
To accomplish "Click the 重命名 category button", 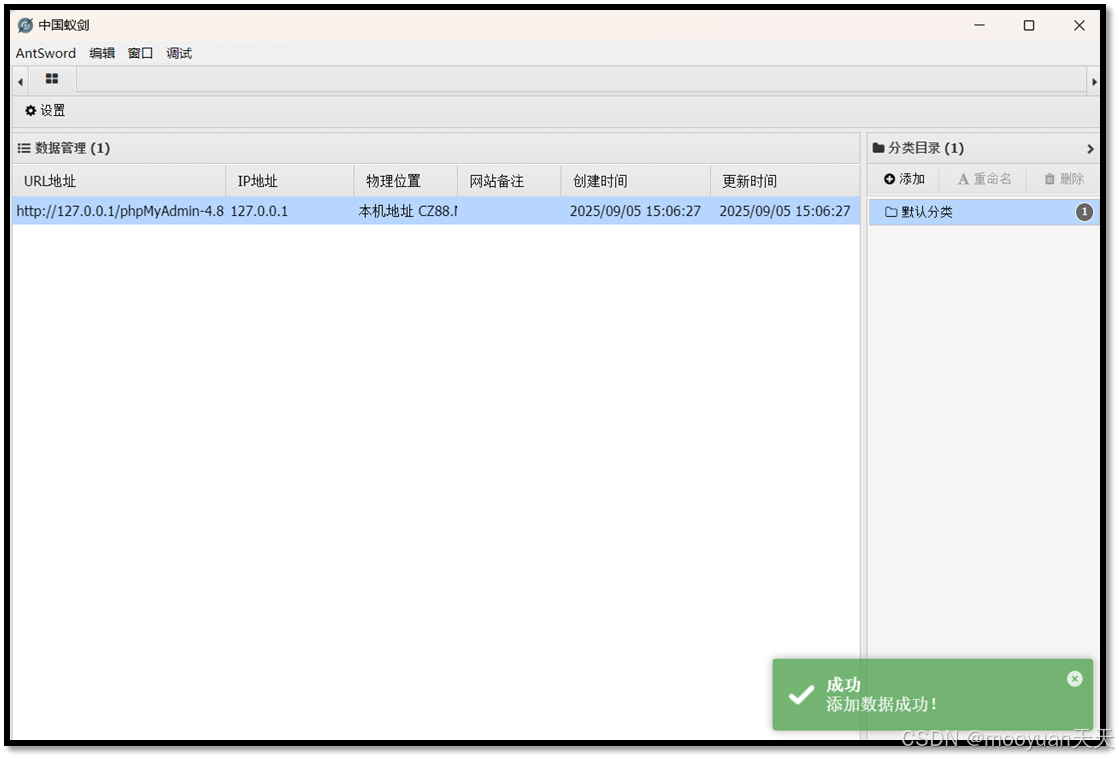I will (984, 179).
